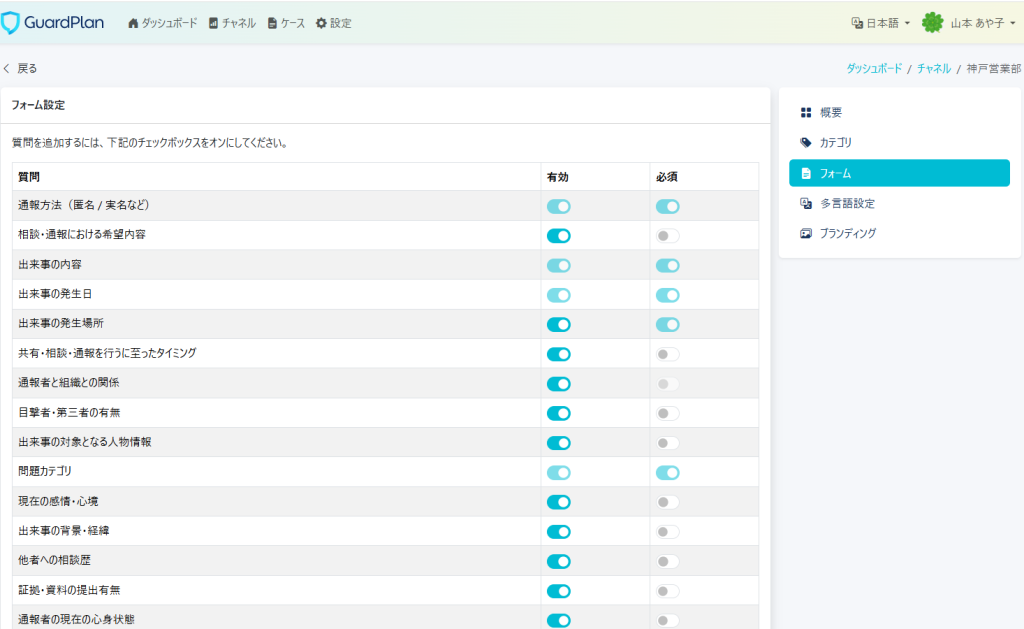The width and height of the screenshot is (1024, 629).
Task: Click the チャネル chart icon in navbar
Action: pyautogui.click(x=213, y=23)
